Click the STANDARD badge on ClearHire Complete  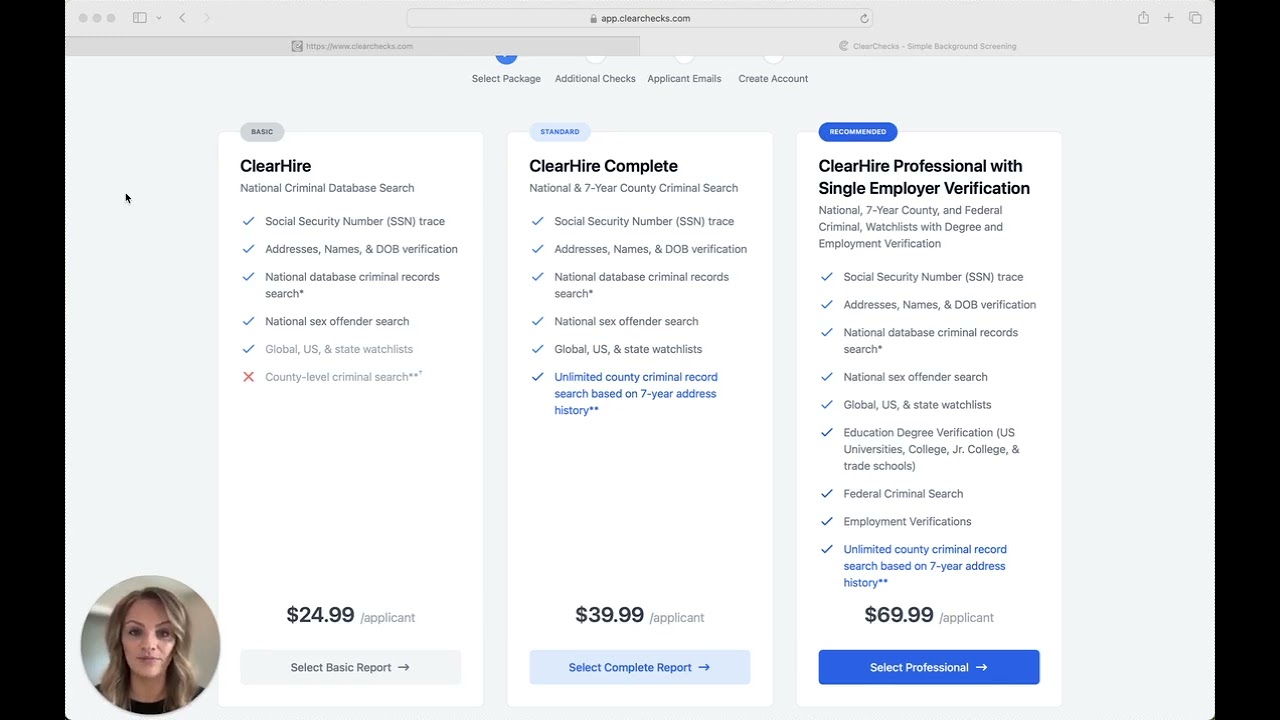click(560, 132)
